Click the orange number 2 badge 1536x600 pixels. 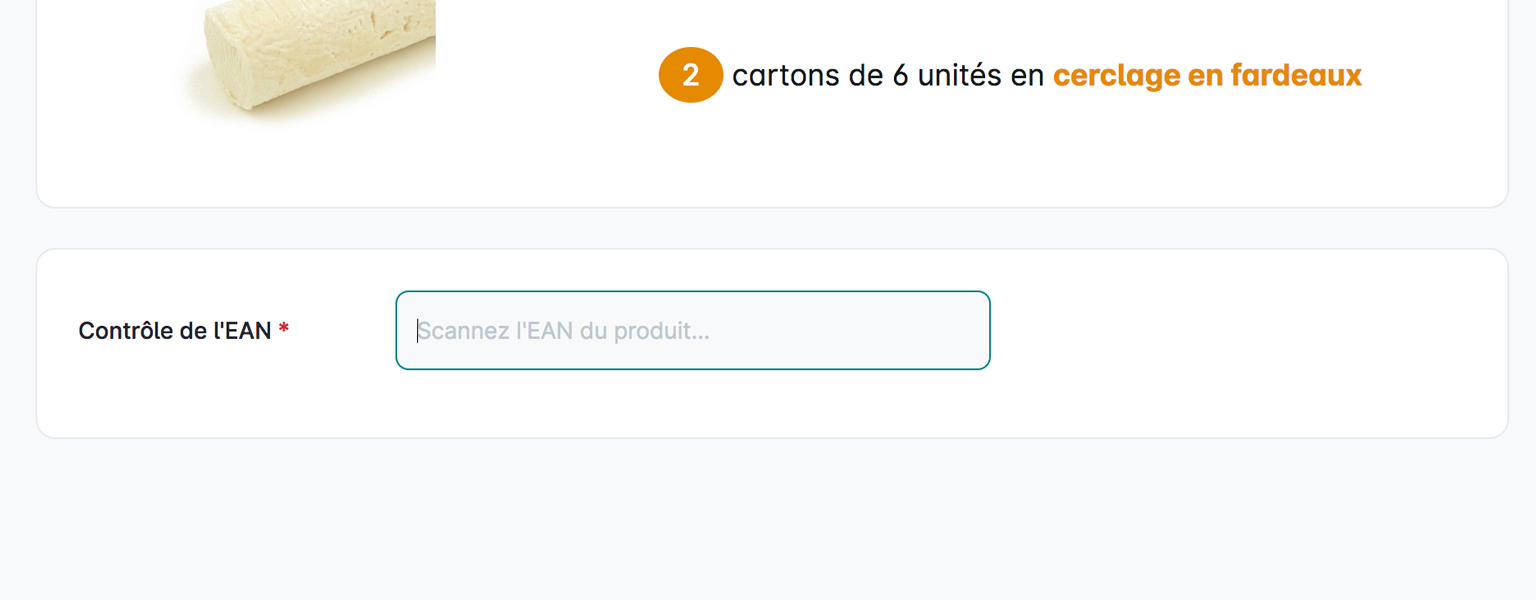[x=690, y=75]
